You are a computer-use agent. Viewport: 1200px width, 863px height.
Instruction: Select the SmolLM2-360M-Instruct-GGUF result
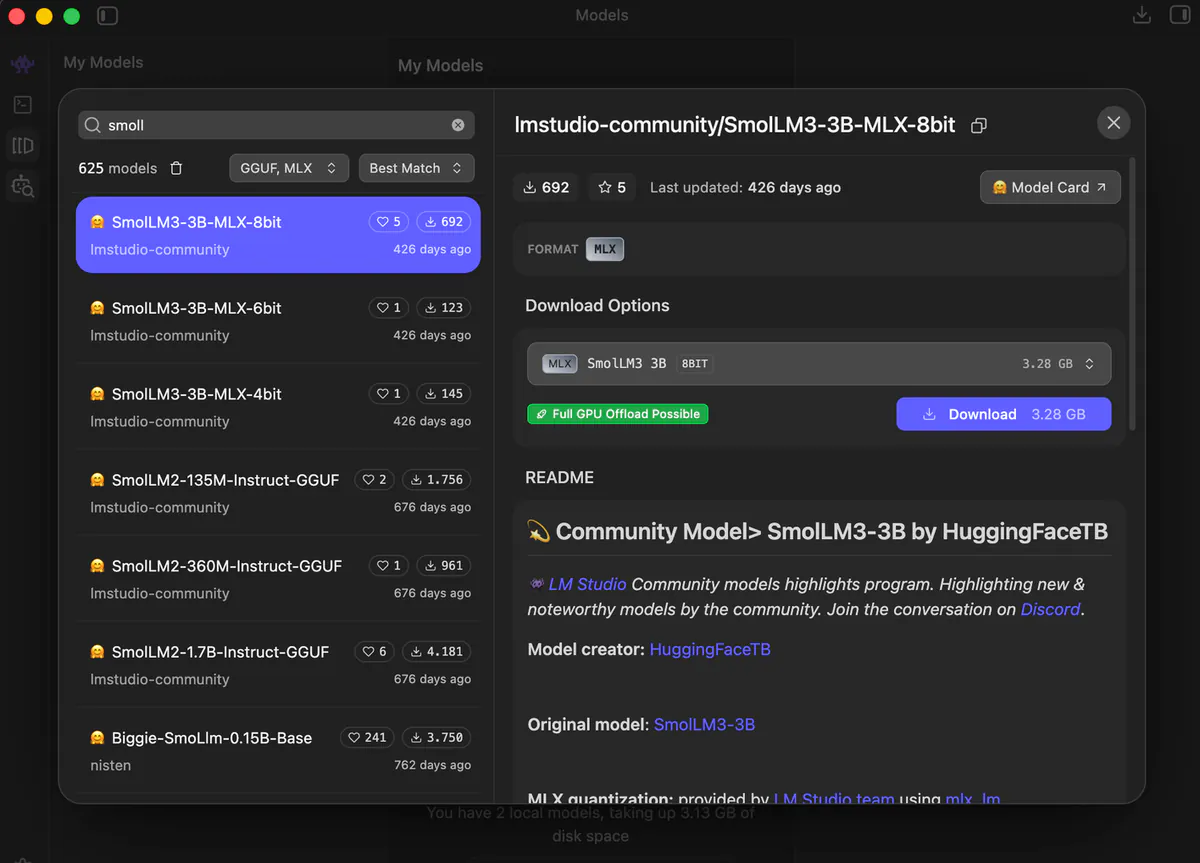pyautogui.click(x=278, y=579)
